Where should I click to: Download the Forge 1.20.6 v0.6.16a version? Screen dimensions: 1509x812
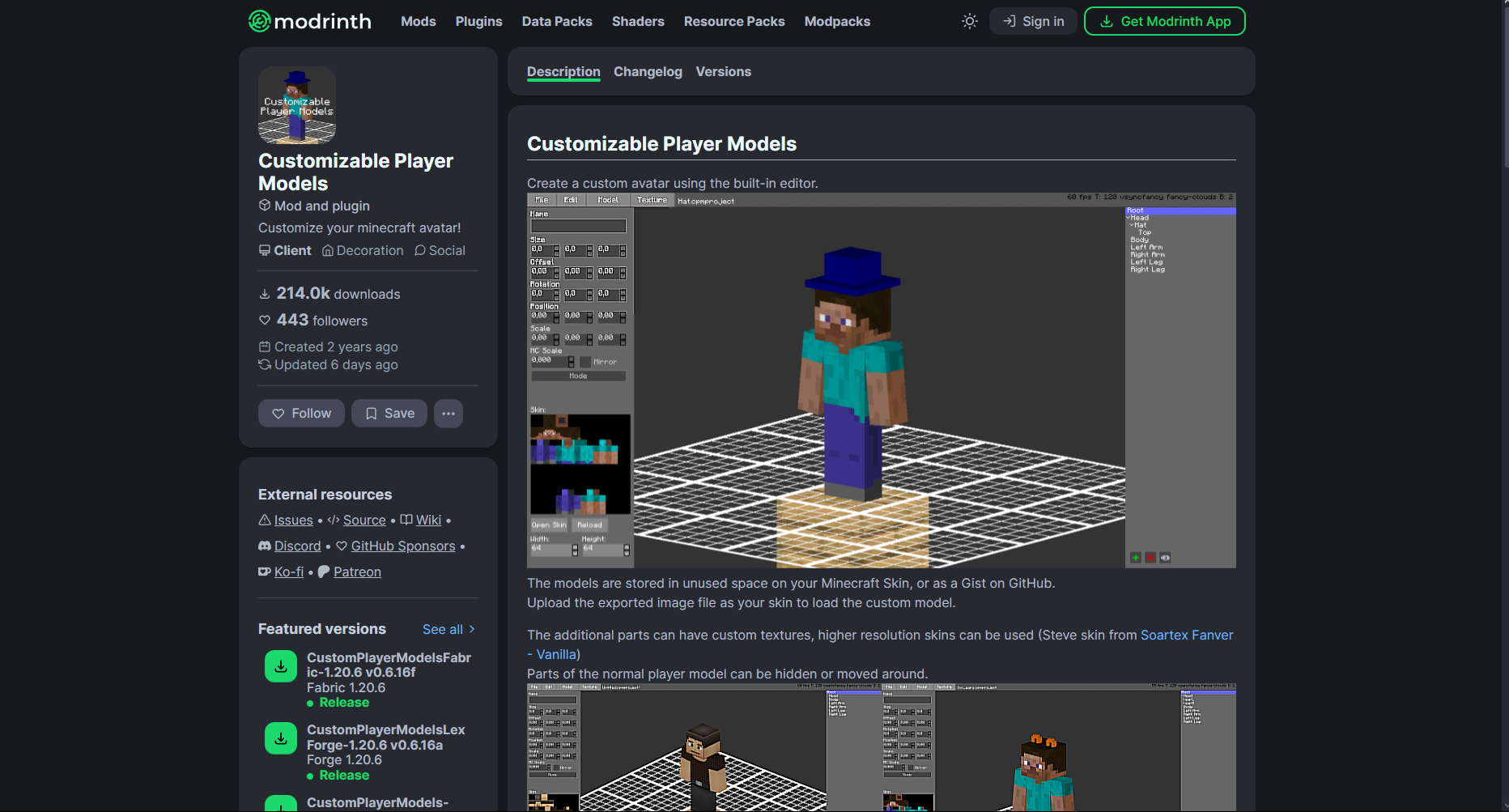[x=281, y=738]
